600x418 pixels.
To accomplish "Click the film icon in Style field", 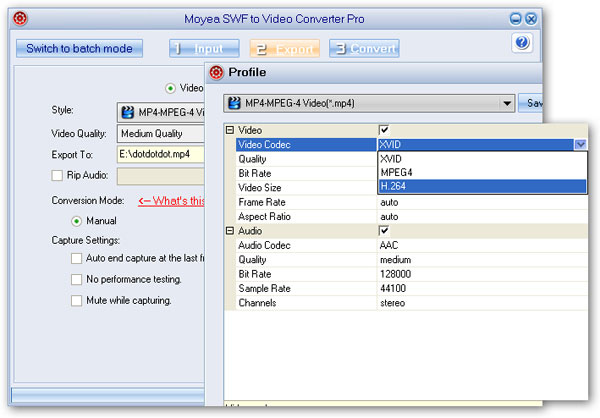I will pyautogui.click(x=127, y=112).
